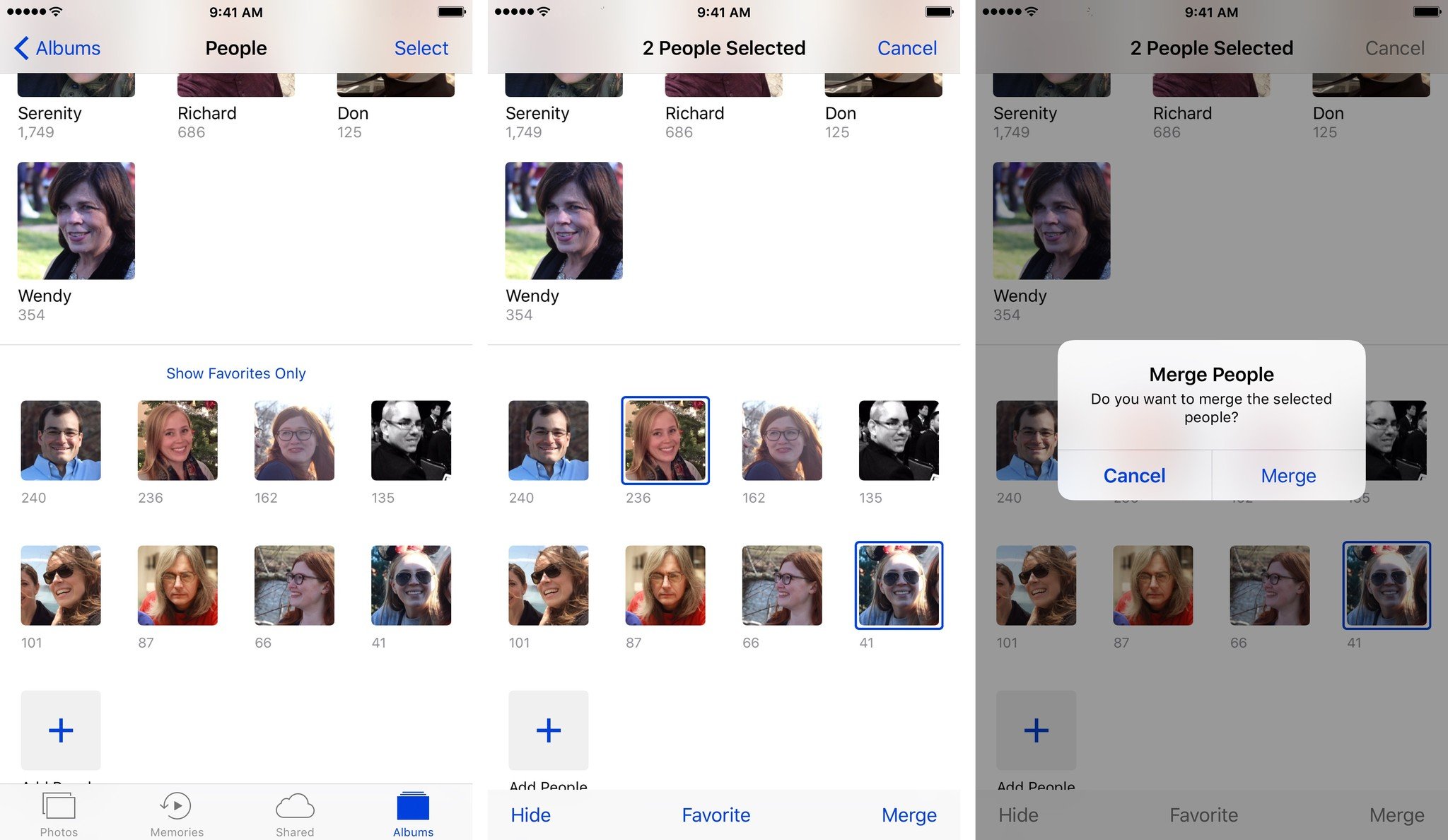Tap the Add People plus icon
Screen dimensions: 1448x840
click(60, 730)
